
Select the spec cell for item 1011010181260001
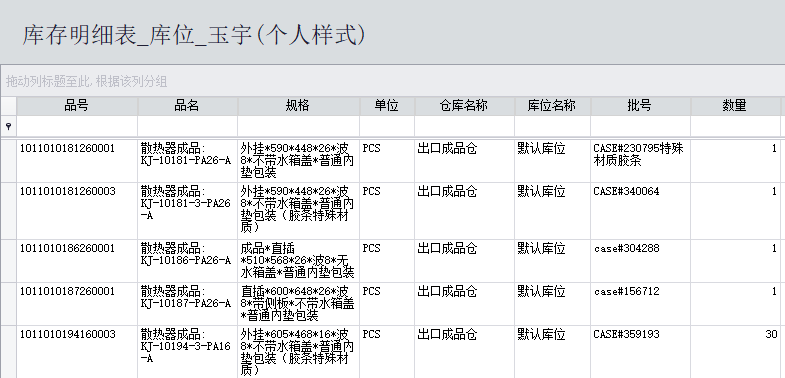click(x=298, y=161)
